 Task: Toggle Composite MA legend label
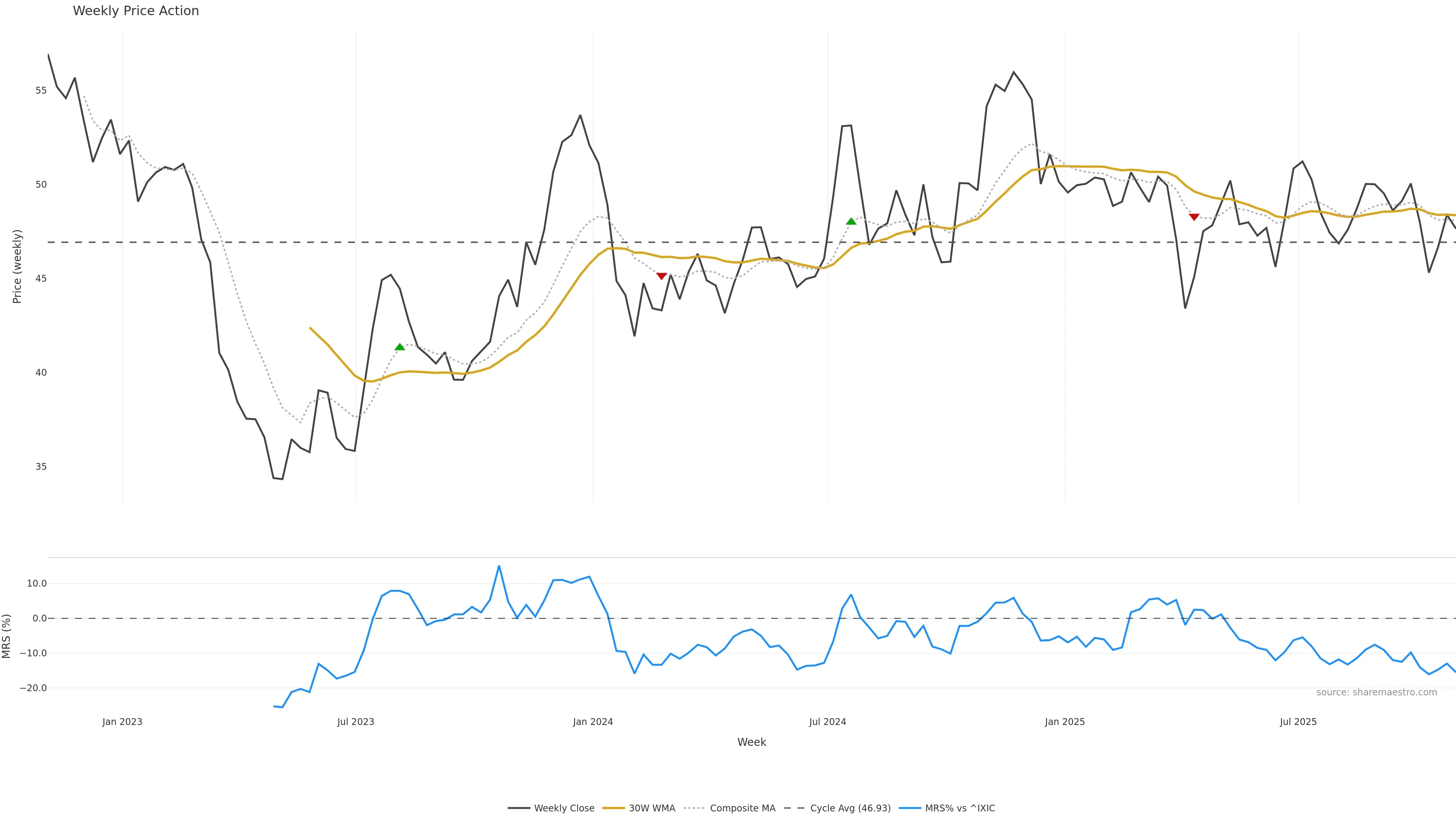coord(742,808)
